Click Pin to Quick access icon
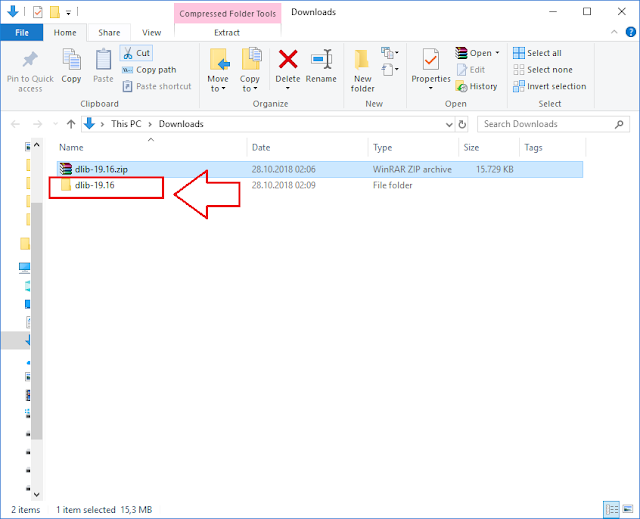640x519 pixels. [x=30, y=60]
